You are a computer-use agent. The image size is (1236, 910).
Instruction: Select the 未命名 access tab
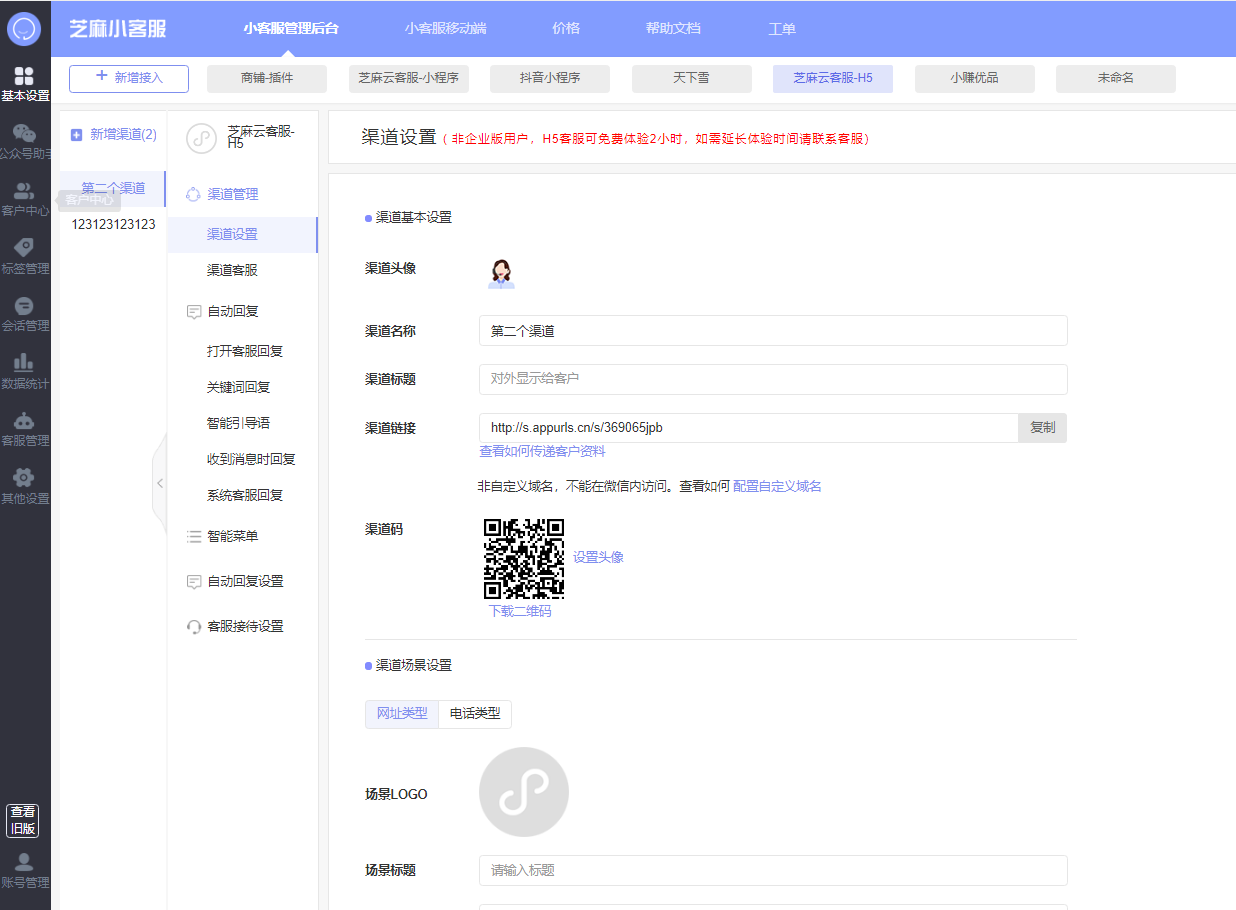1116,78
